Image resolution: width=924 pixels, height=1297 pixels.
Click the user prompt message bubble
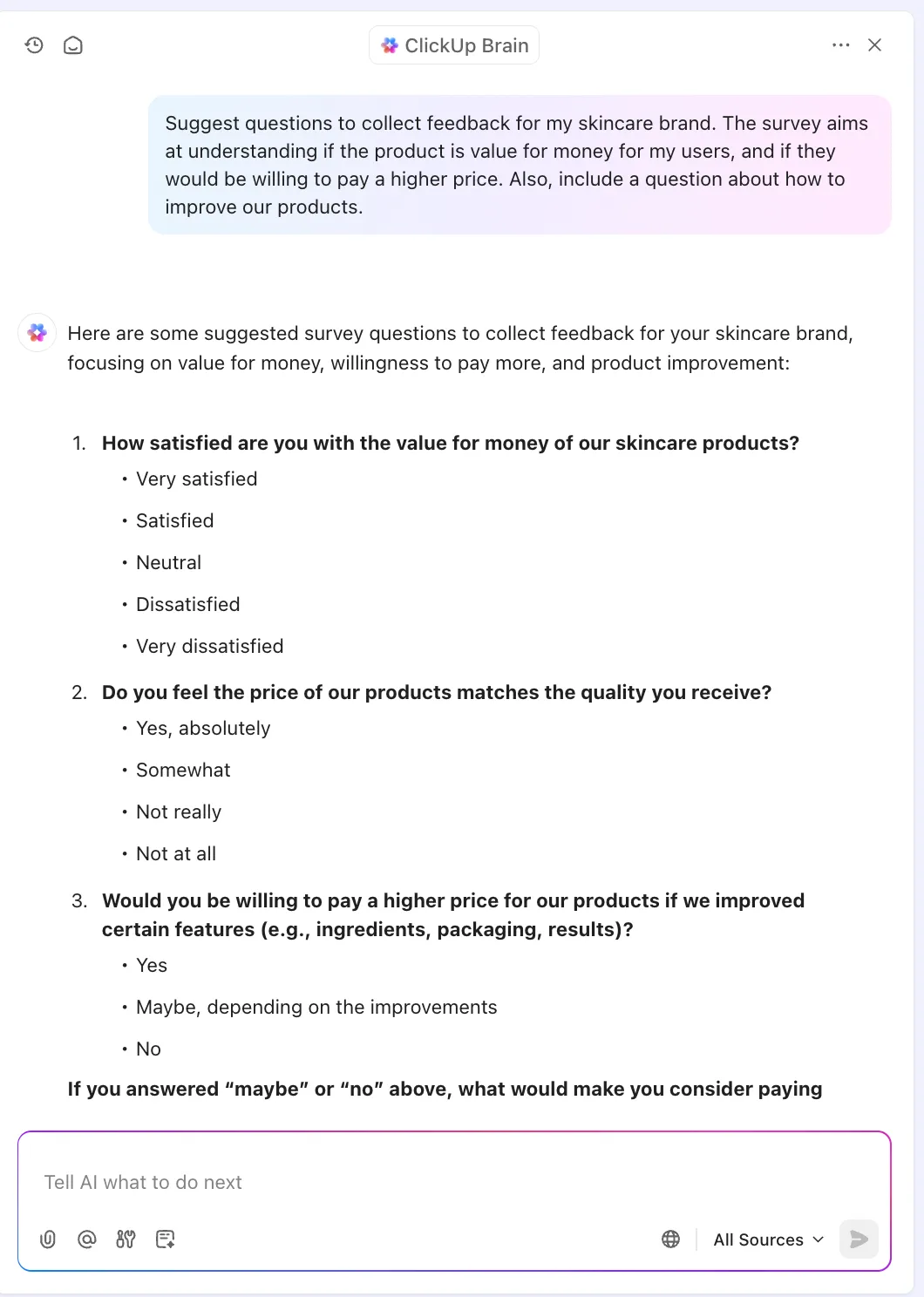pyautogui.click(x=520, y=165)
